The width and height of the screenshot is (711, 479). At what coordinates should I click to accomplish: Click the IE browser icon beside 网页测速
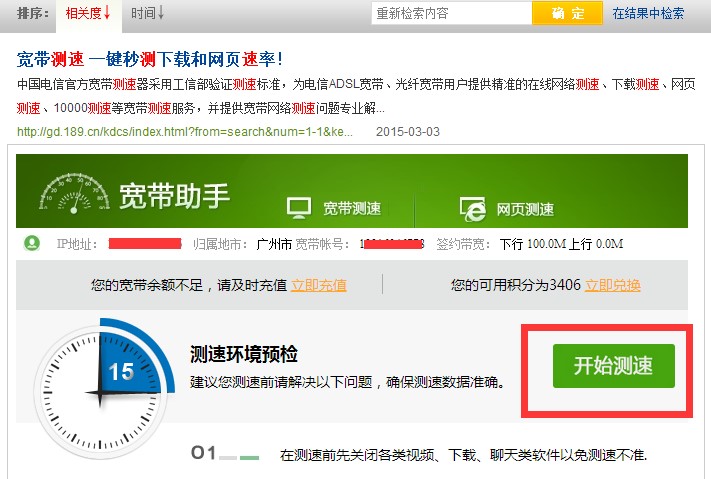pos(472,209)
